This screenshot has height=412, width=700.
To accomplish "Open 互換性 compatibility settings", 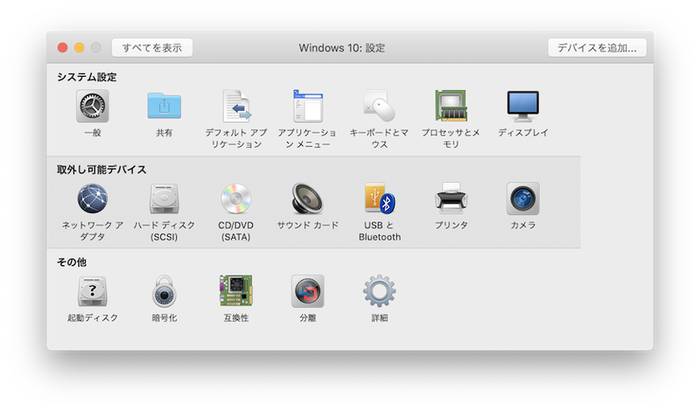I will point(236,291).
